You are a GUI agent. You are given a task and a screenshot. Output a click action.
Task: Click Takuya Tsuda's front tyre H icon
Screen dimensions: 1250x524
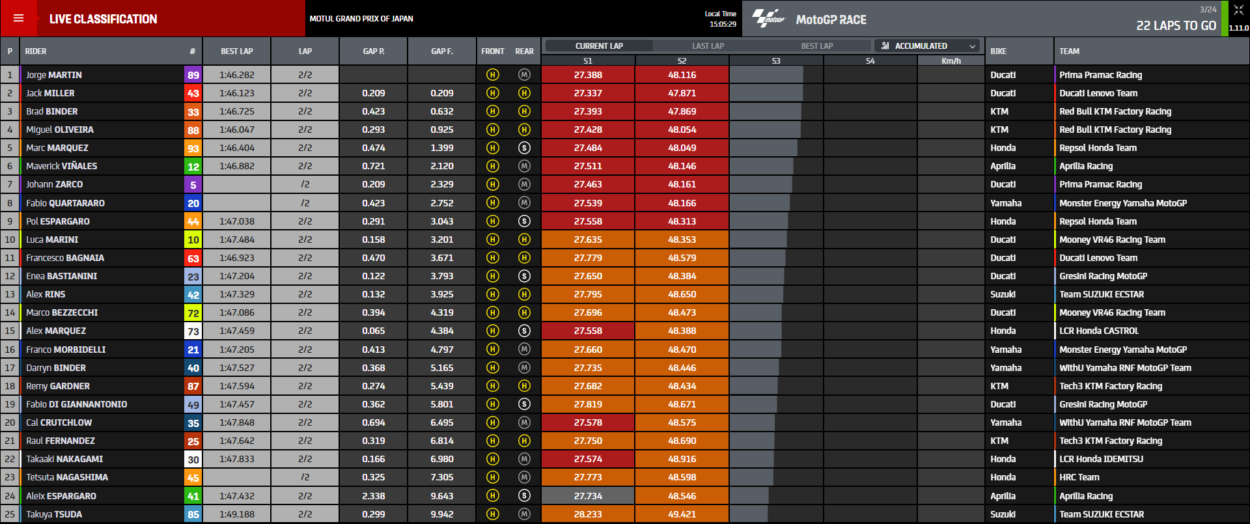[x=492, y=514]
